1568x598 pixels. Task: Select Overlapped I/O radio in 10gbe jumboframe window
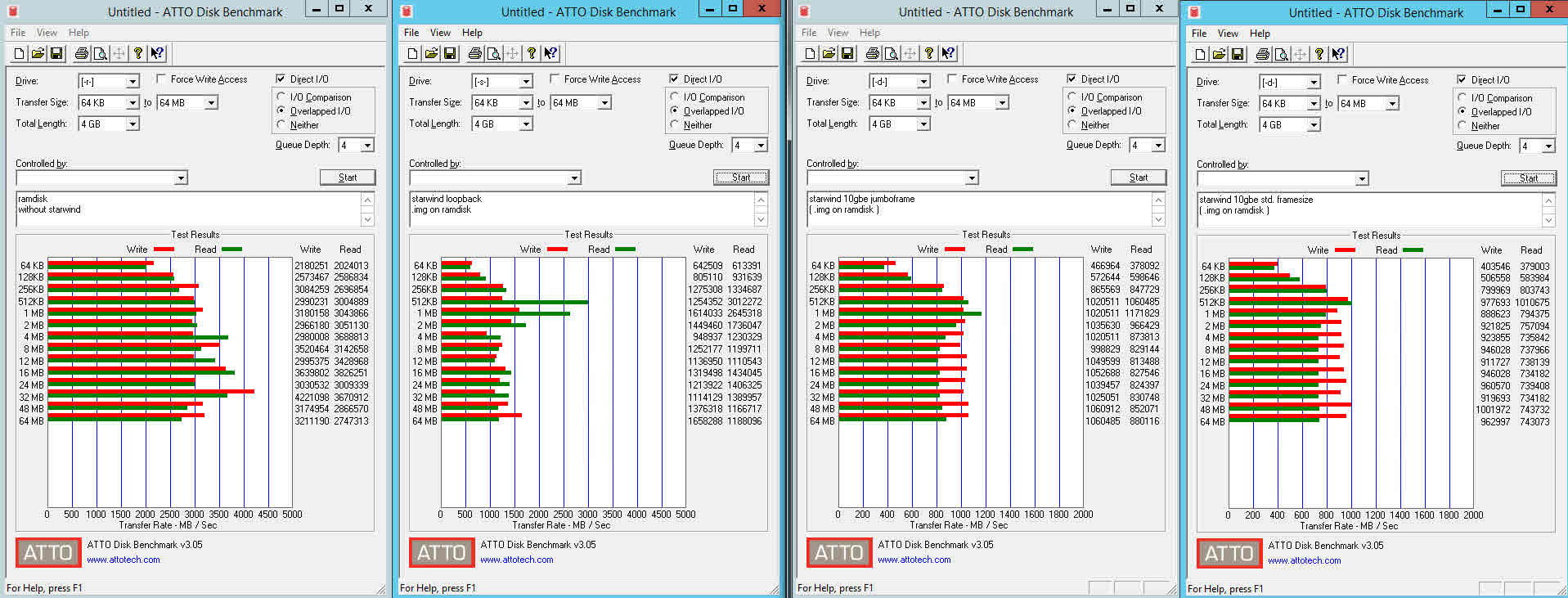(x=1072, y=110)
